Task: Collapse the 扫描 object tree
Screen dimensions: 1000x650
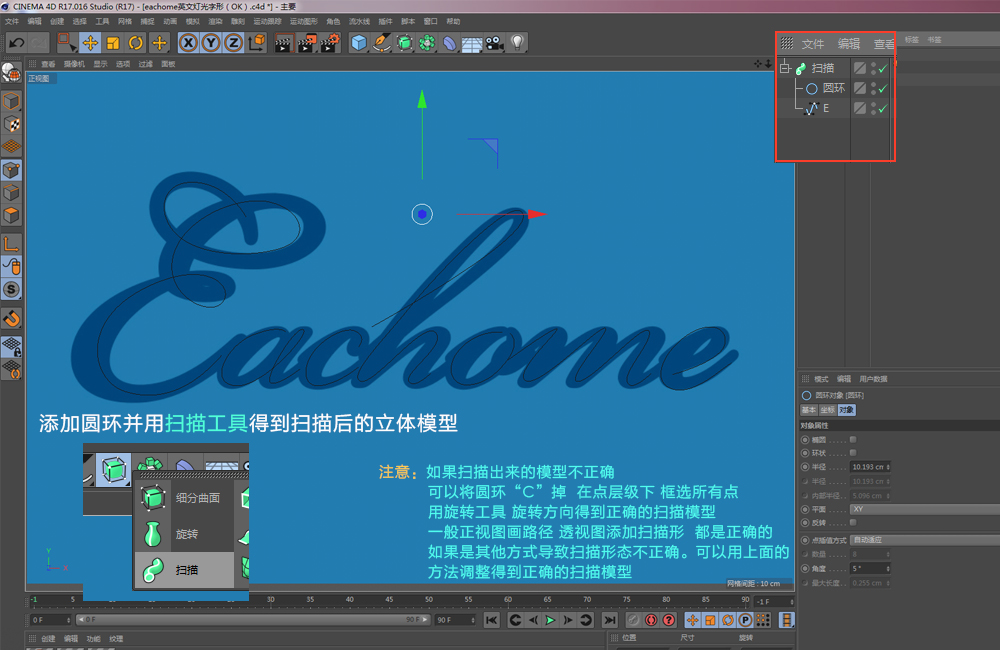Action: pos(785,68)
